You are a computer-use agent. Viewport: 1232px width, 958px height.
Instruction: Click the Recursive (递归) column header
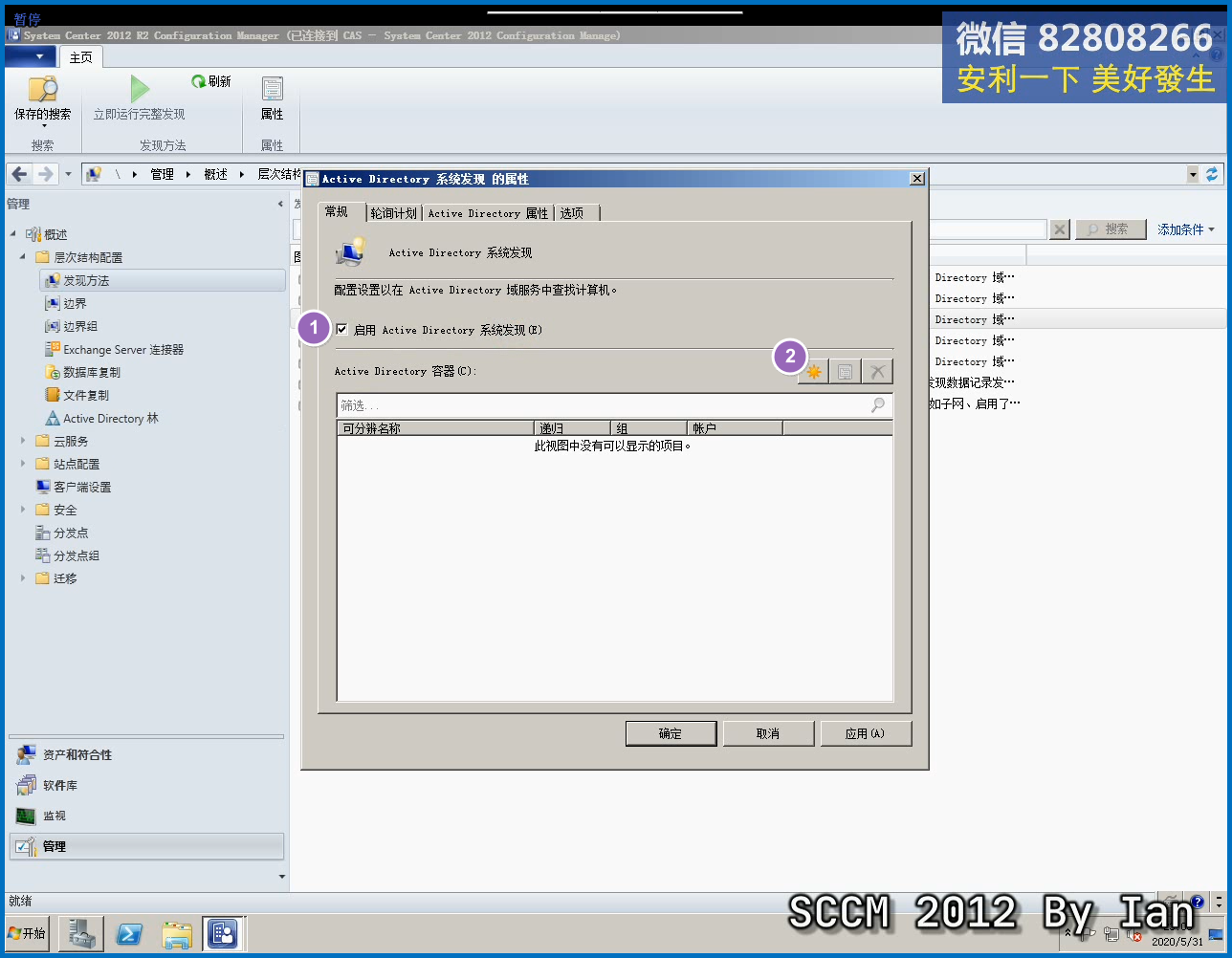click(573, 428)
